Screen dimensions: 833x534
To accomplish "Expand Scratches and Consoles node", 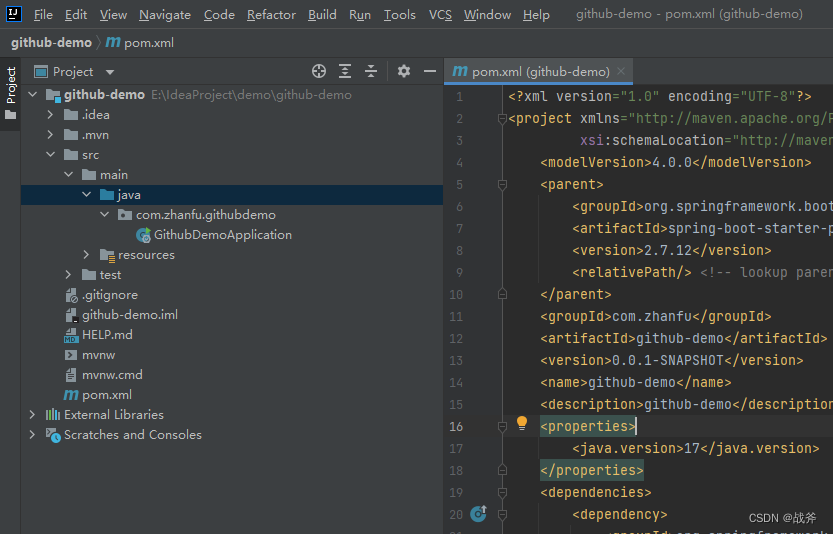I will 32,435.
